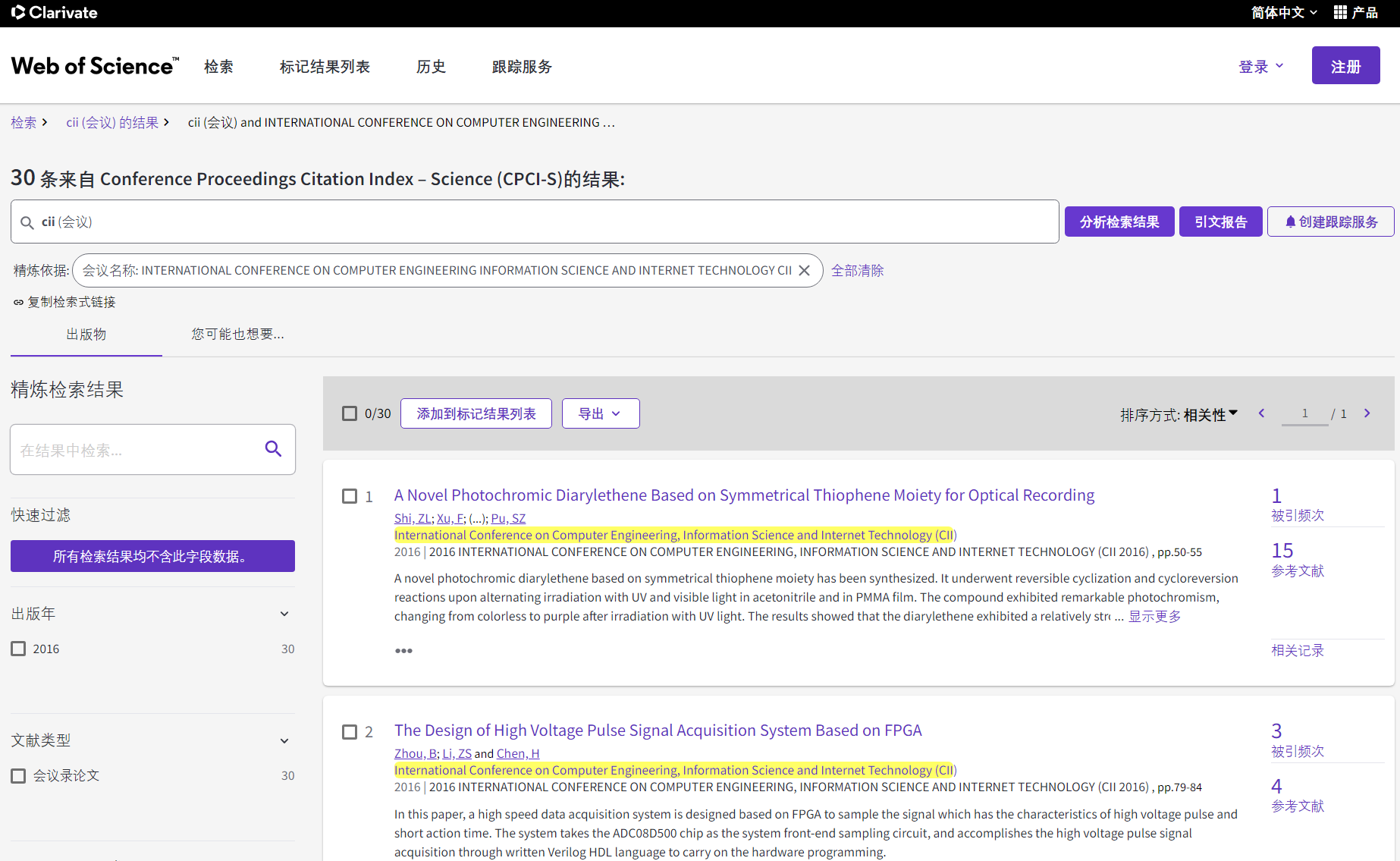
Task: Click the search magnifier in results filter box
Action: [273, 449]
